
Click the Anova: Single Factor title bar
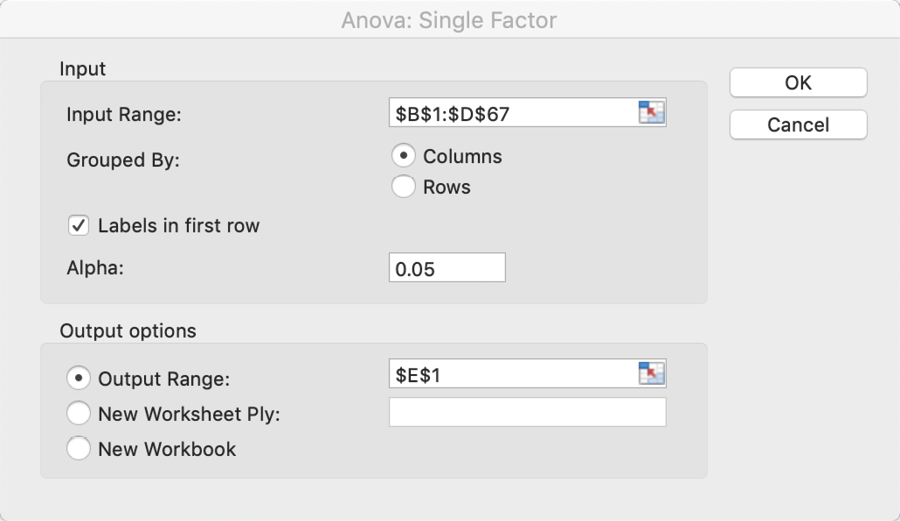coord(449,20)
